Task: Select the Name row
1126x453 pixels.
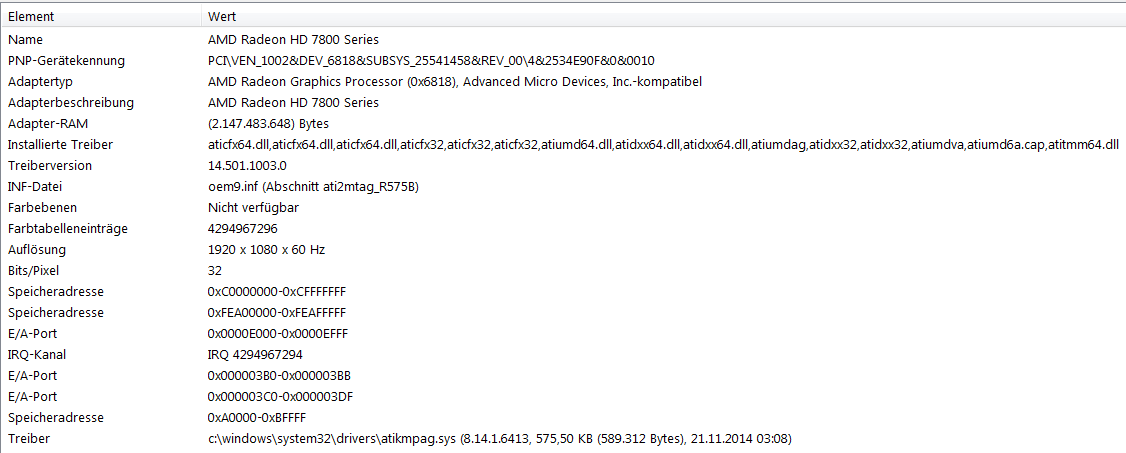Action: click(563, 39)
